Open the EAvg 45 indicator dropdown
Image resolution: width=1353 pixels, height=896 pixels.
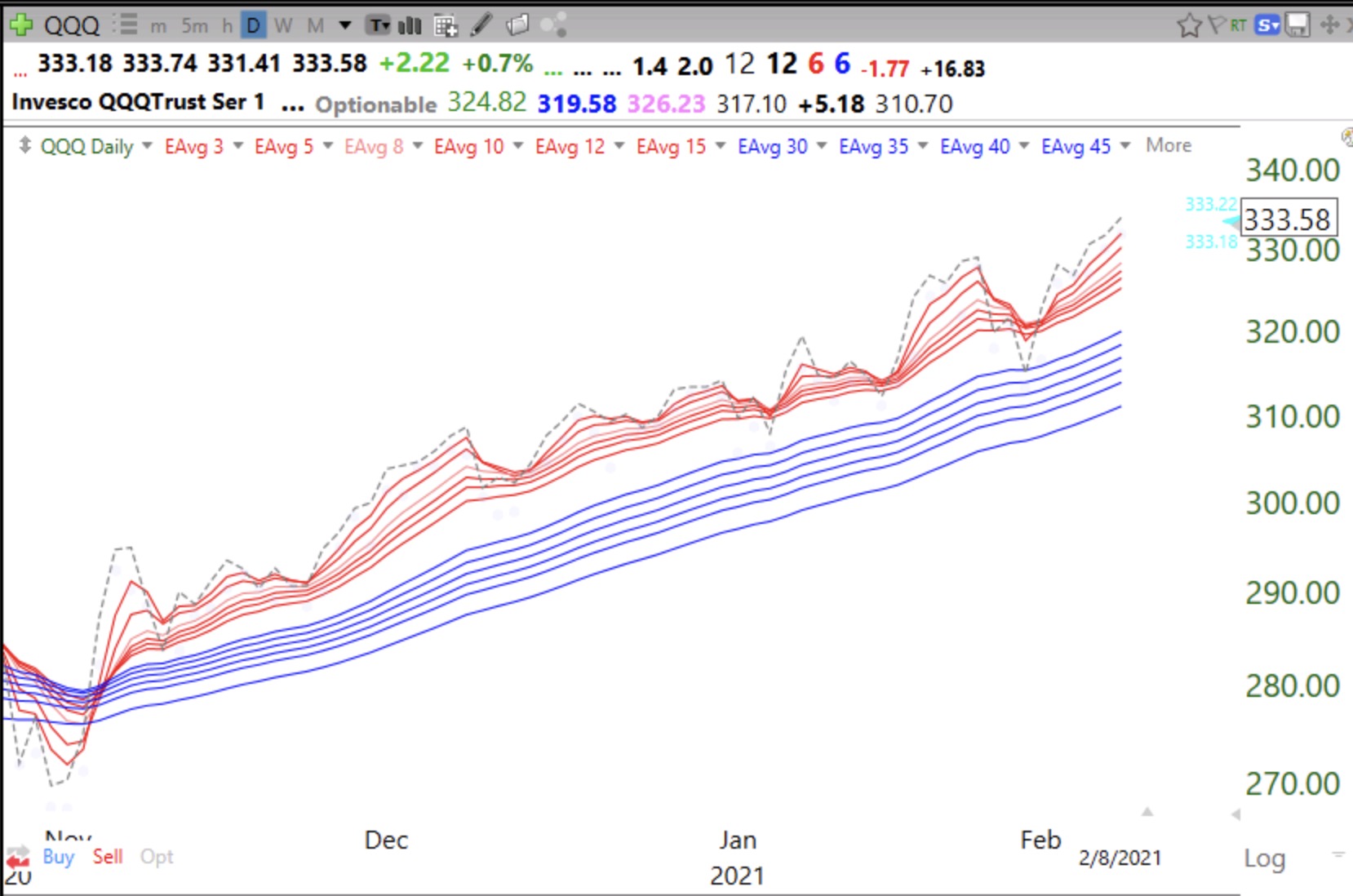[1125, 146]
